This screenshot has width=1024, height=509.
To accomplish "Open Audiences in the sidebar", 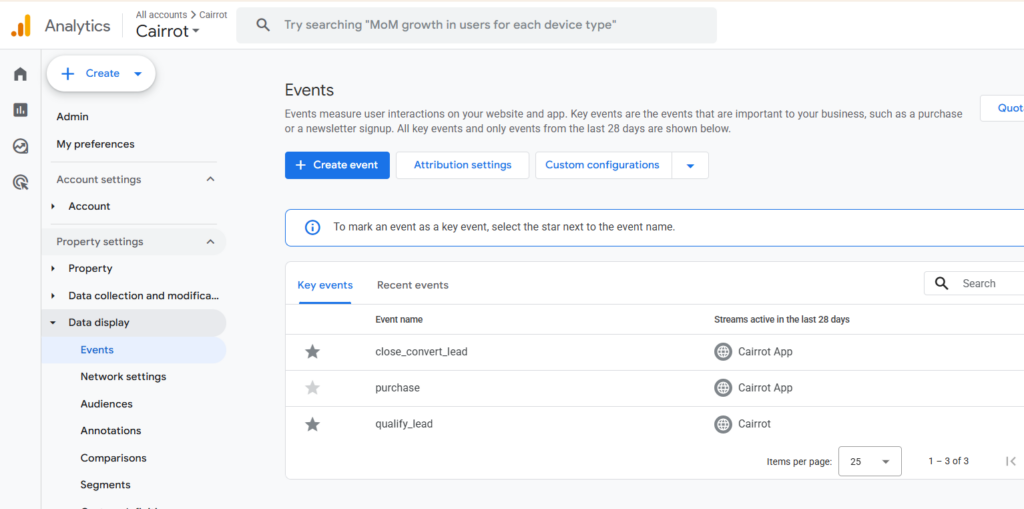I will pyautogui.click(x=106, y=404).
